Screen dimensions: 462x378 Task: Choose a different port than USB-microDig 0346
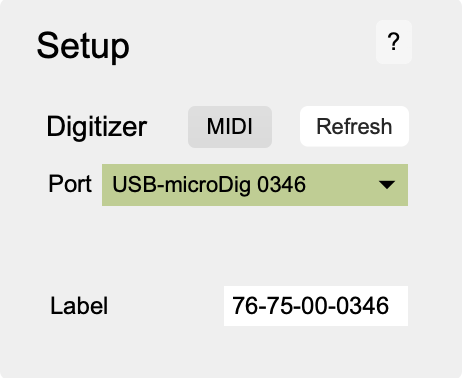pyautogui.click(x=255, y=185)
